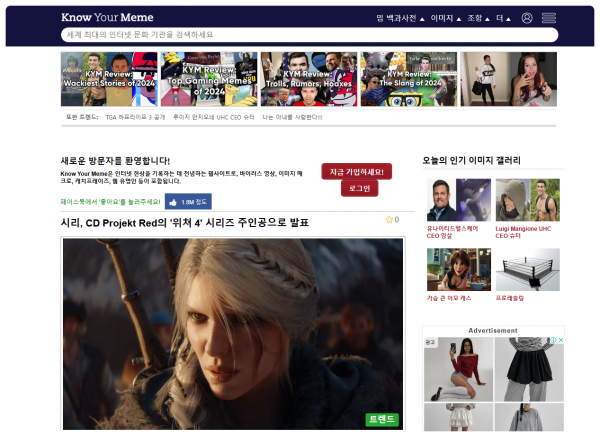
Task: Click the ad image of woman in red top
Action: click(x=458, y=369)
